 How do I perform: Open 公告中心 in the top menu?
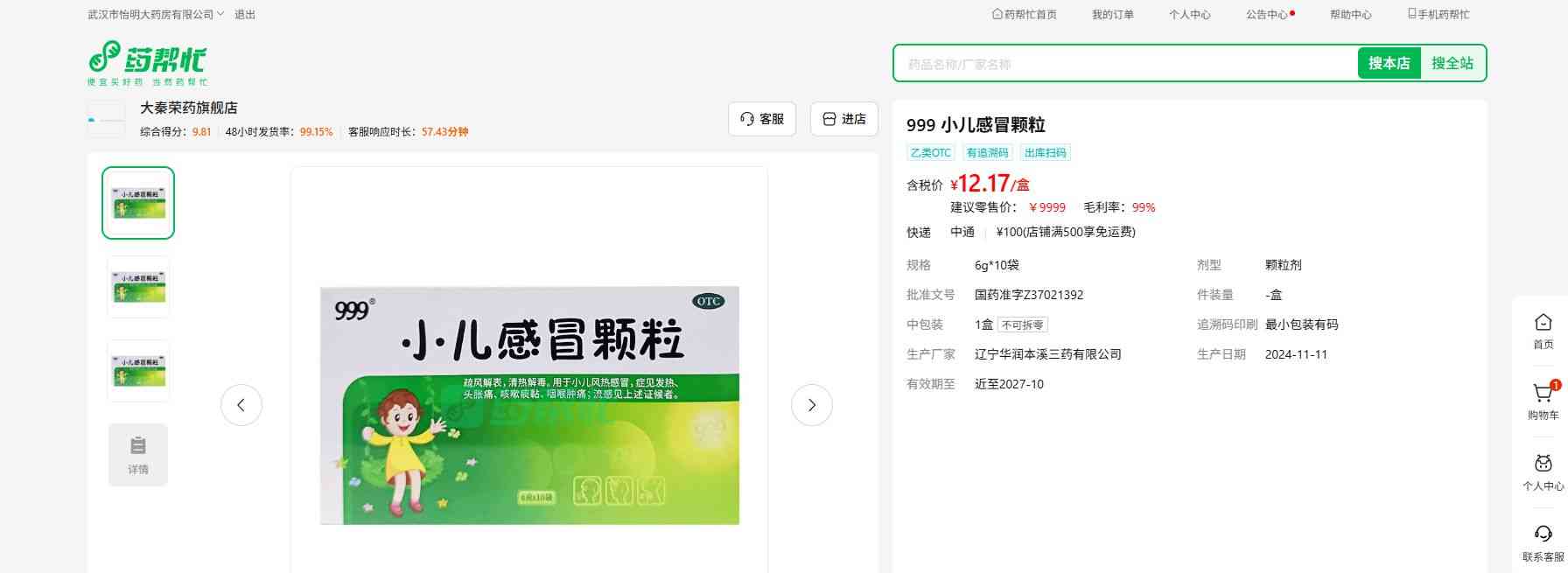(1267, 15)
